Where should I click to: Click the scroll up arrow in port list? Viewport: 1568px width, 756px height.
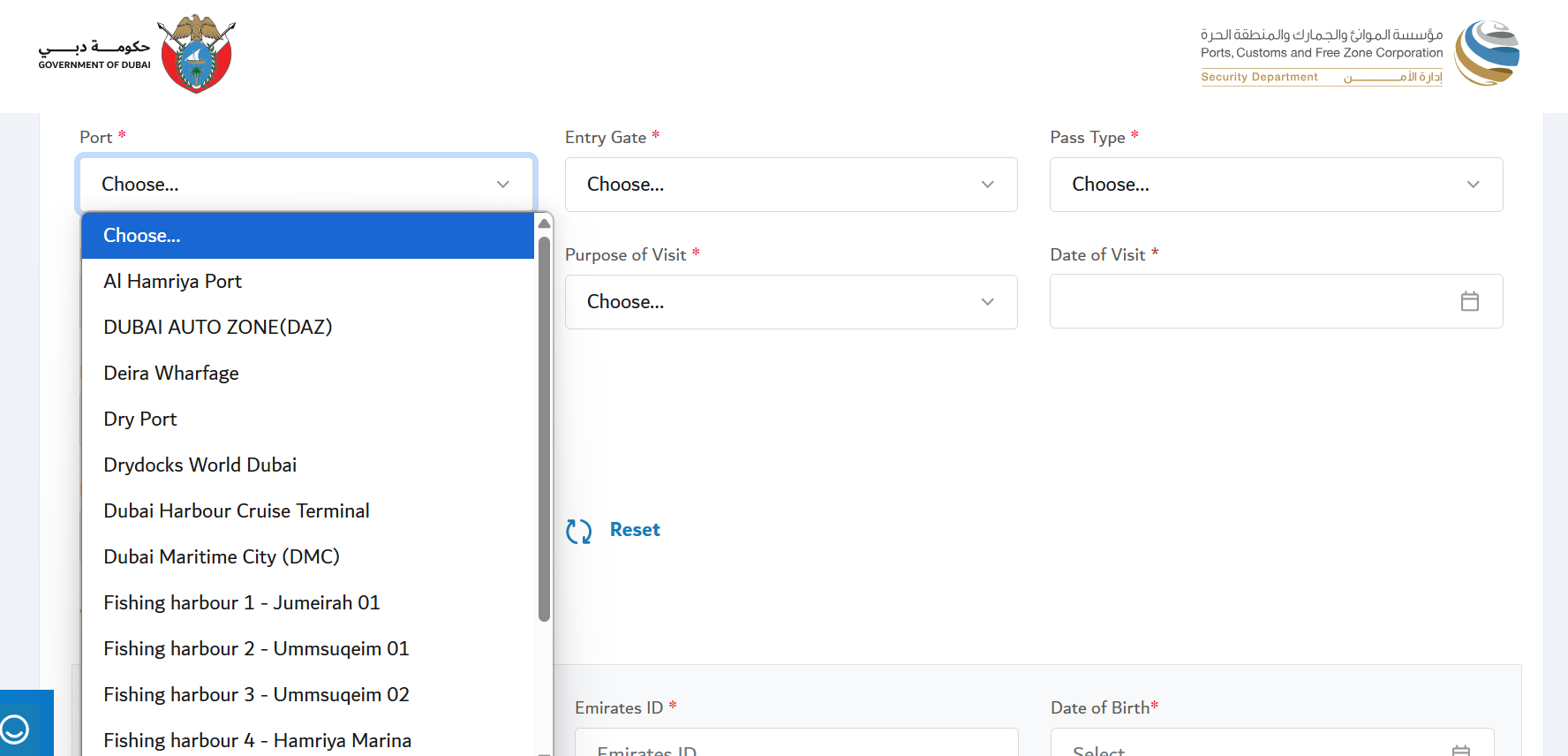(x=545, y=223)
